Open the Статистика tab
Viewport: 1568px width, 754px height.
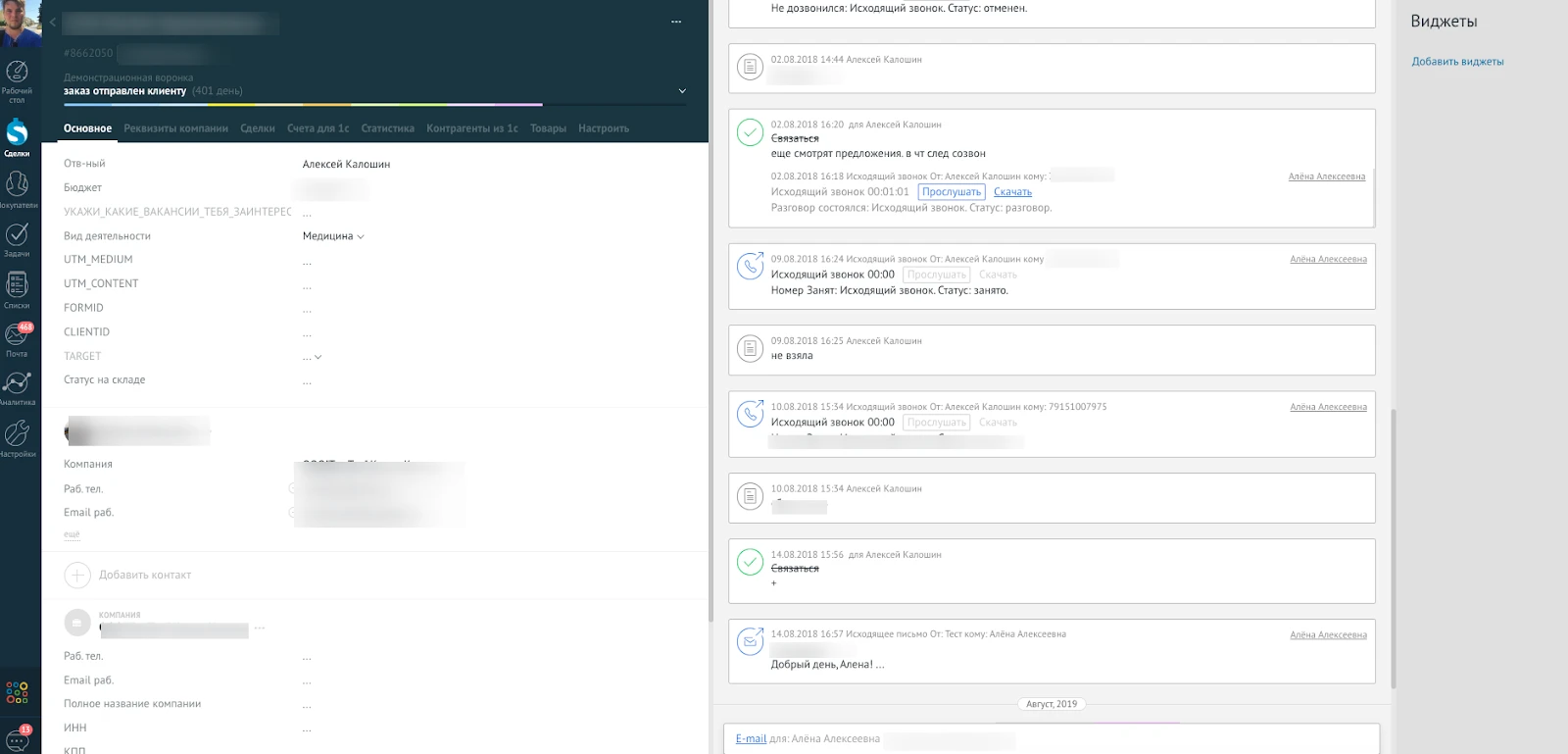point(387,128)
